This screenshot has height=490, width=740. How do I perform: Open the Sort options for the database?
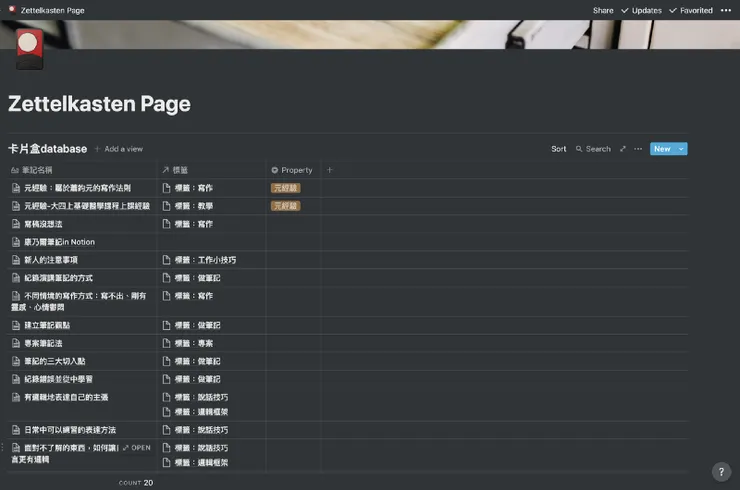pyautogui.click(x=559, y=149)
